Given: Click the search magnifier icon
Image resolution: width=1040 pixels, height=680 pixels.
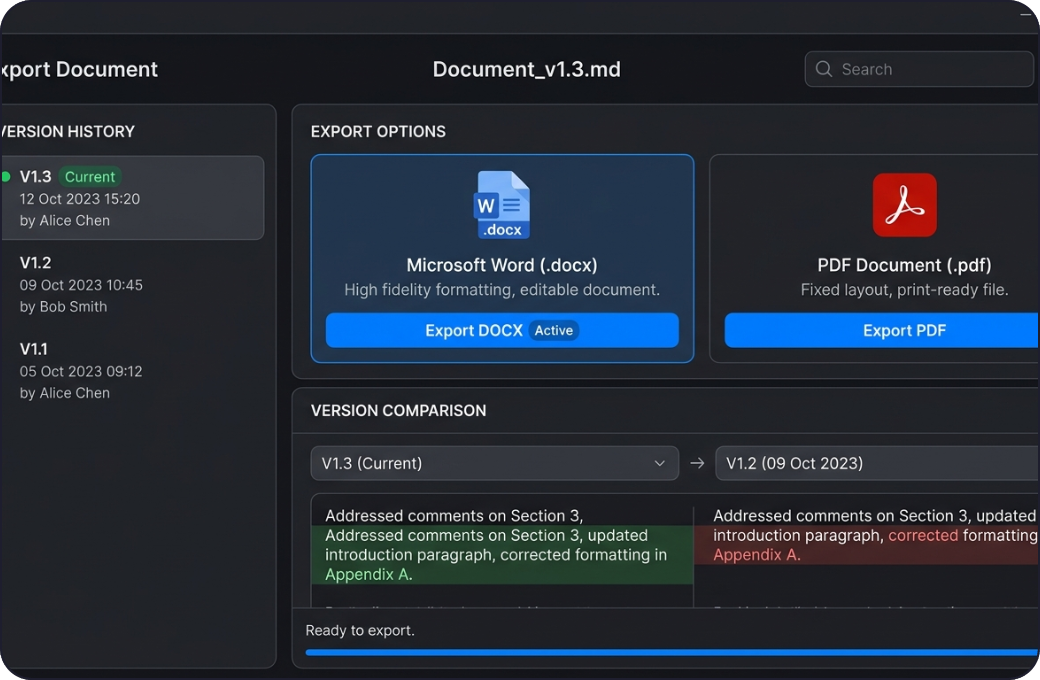Looking at the screenshot, I should coord(823,69).
